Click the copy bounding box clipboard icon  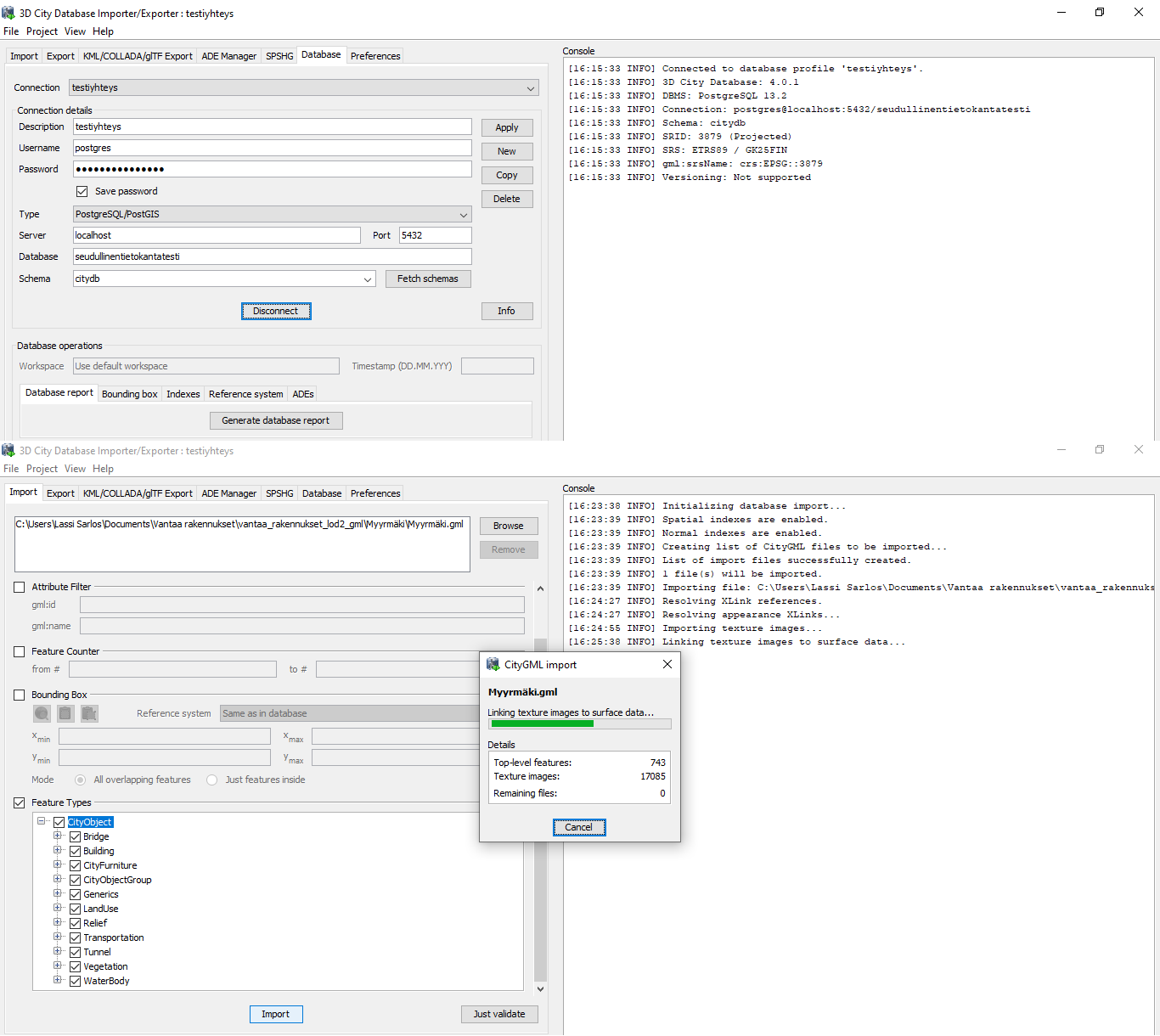point(65,713)
